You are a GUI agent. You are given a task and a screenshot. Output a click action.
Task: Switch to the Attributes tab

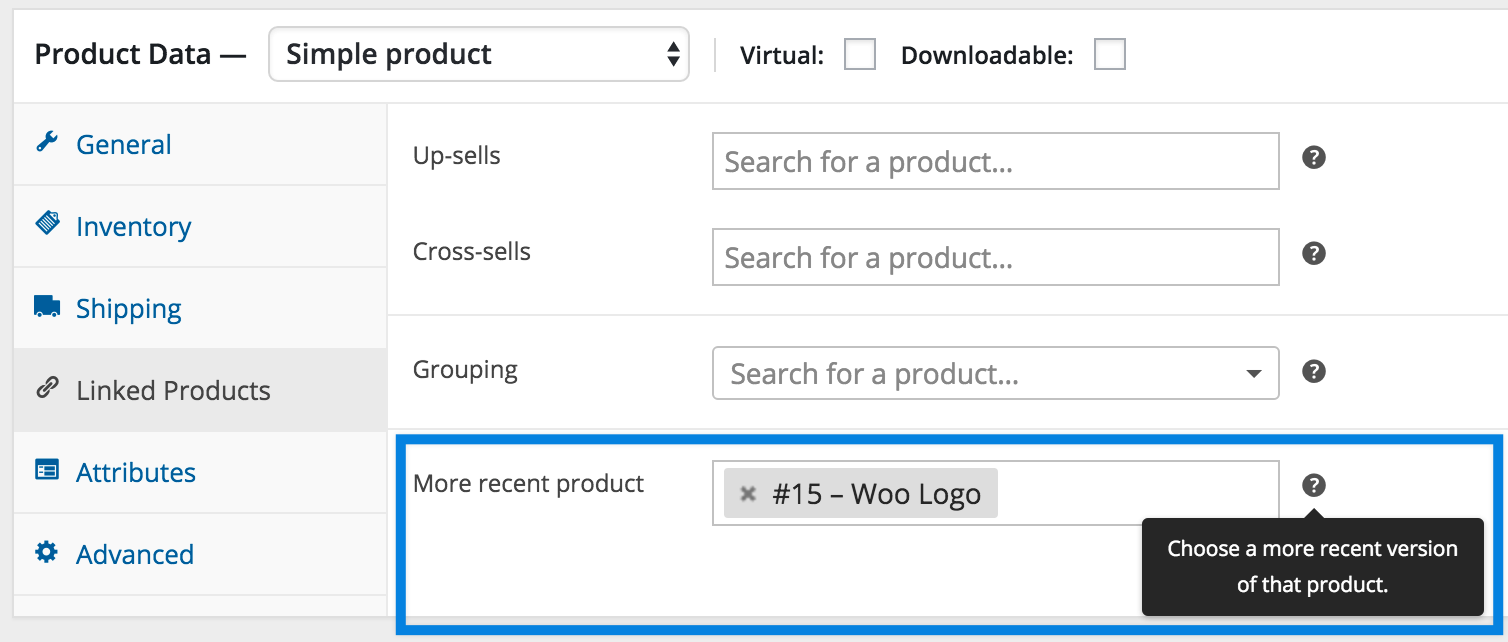[x=135, y=472]
